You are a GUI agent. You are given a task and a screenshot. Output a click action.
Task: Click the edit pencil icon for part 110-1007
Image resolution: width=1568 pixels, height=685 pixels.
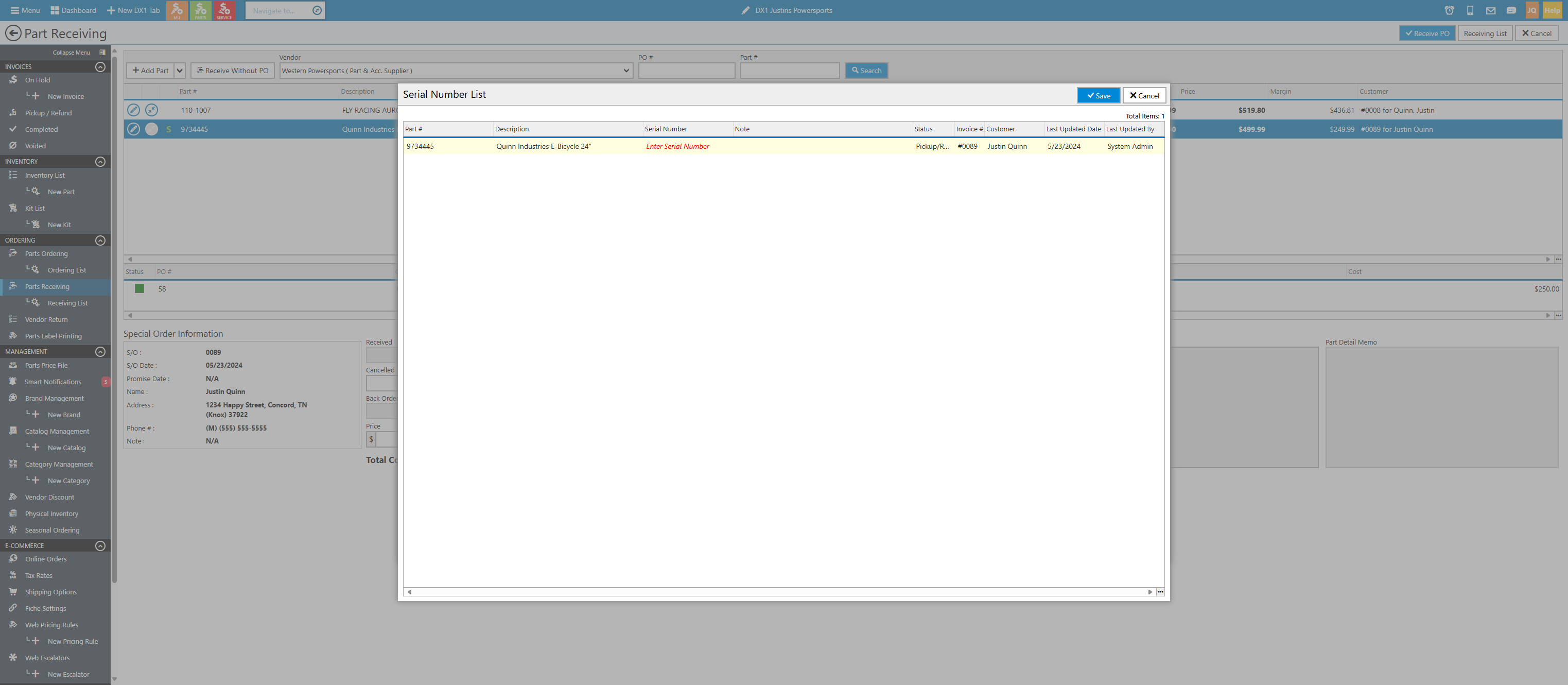(x=133, y=110)
